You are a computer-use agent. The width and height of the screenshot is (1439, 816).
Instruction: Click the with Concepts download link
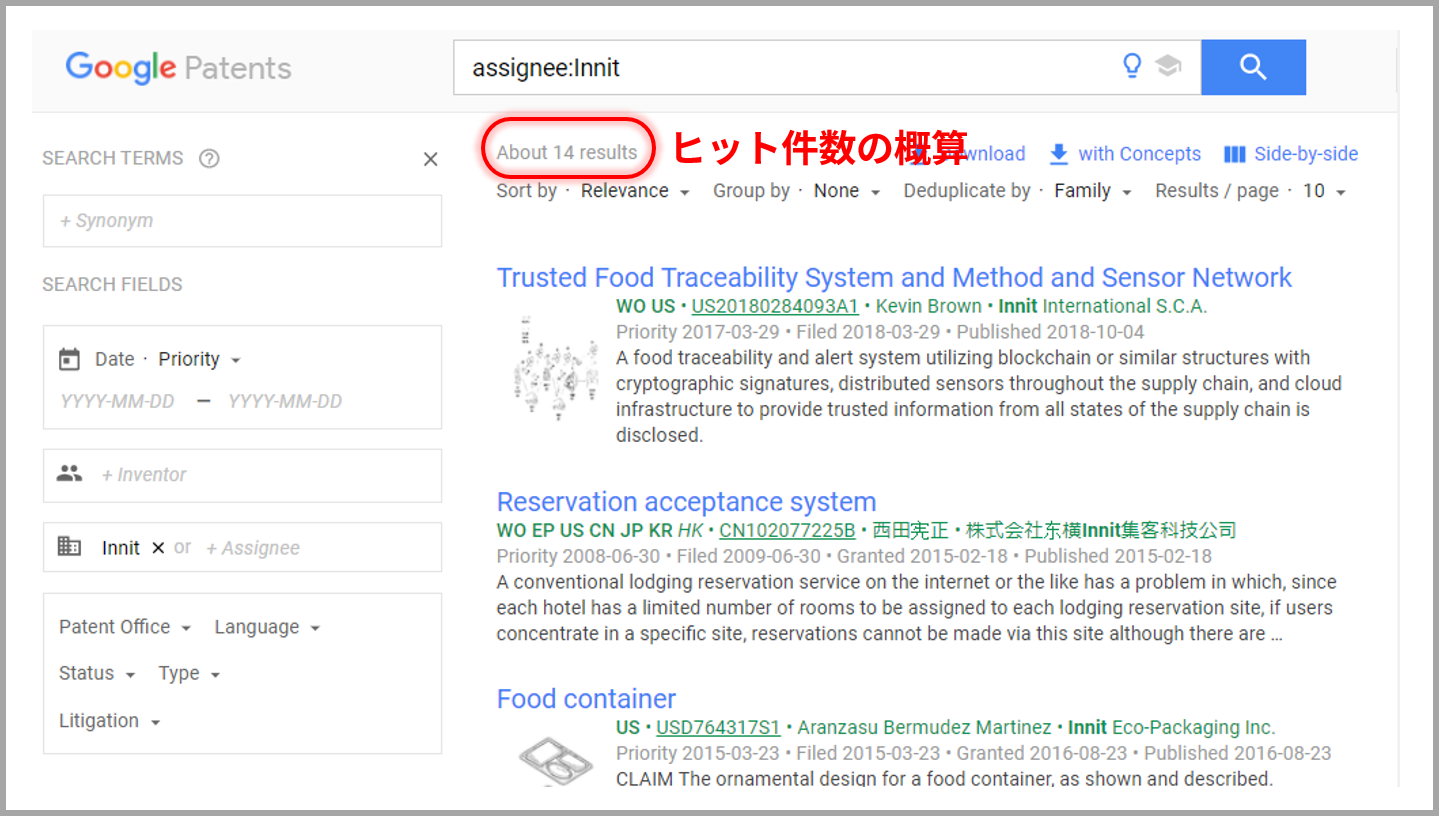coord(1139,154)
